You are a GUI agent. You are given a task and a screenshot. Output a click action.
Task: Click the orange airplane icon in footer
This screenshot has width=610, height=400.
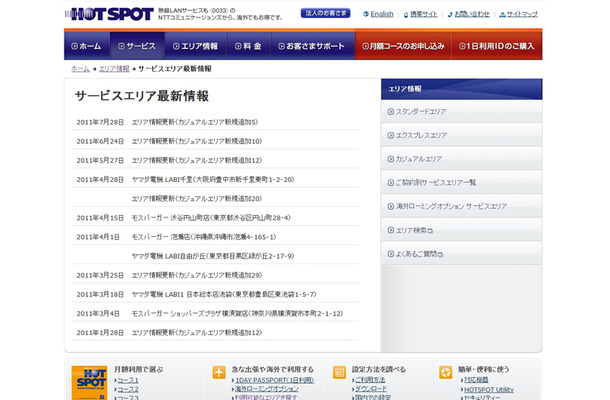point(219,372)
